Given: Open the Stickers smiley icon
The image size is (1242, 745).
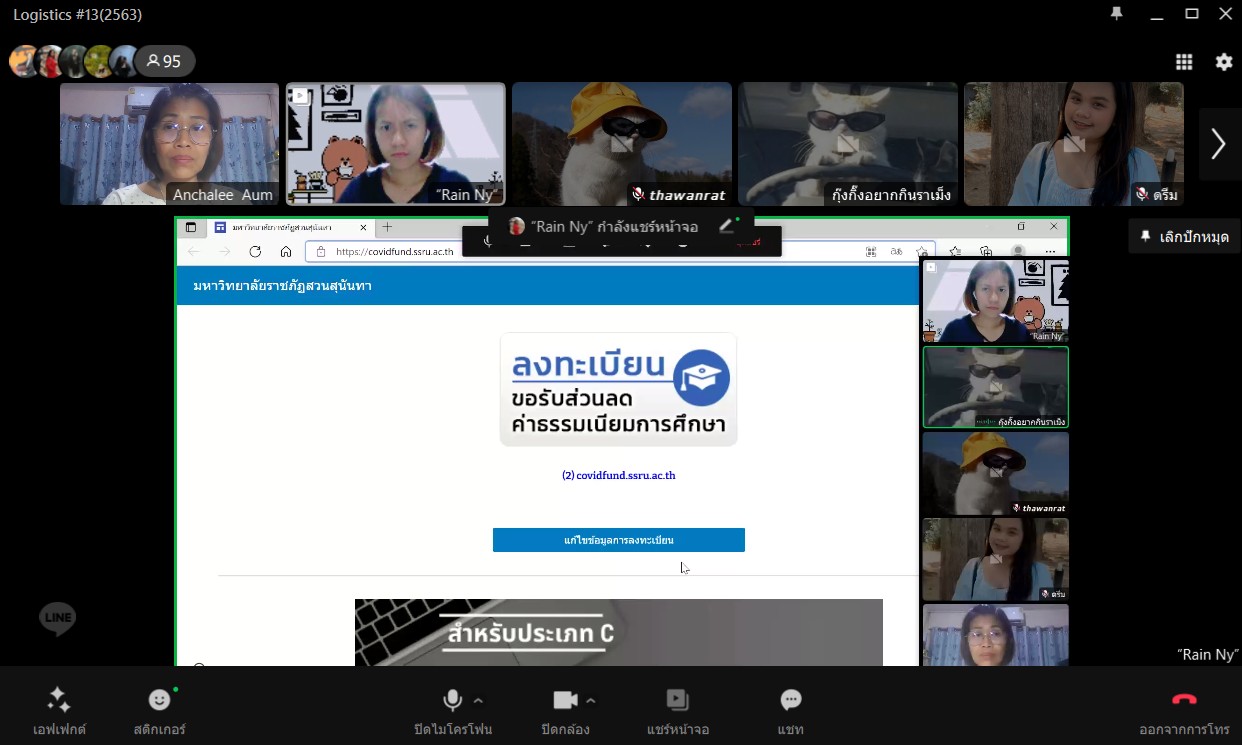Looking at the screenshot, I should click(159, 700).
